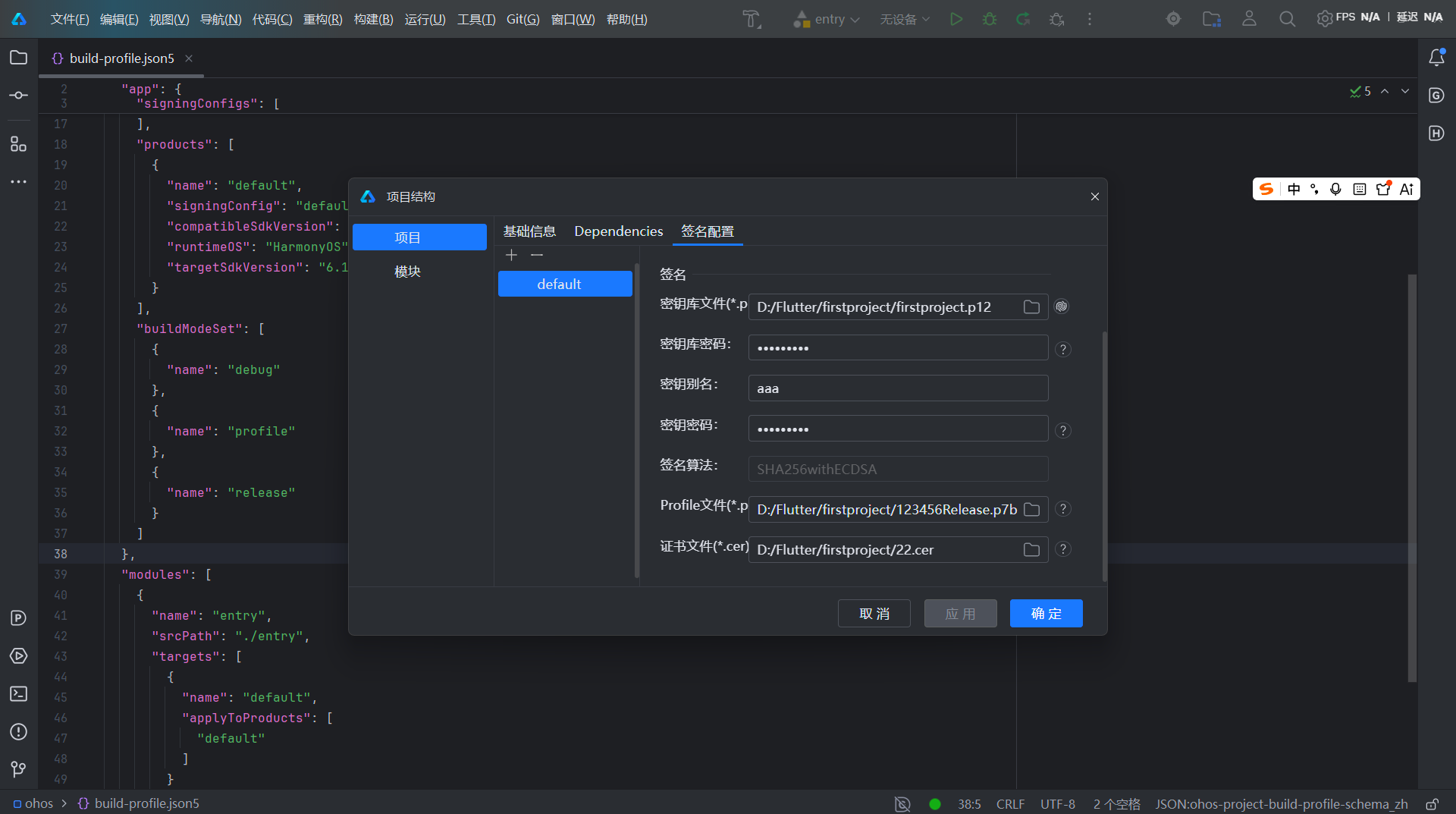This screenshot has width=1456, height=814.
Task: Browse for keystore .p12 file
Action: 1031,307
